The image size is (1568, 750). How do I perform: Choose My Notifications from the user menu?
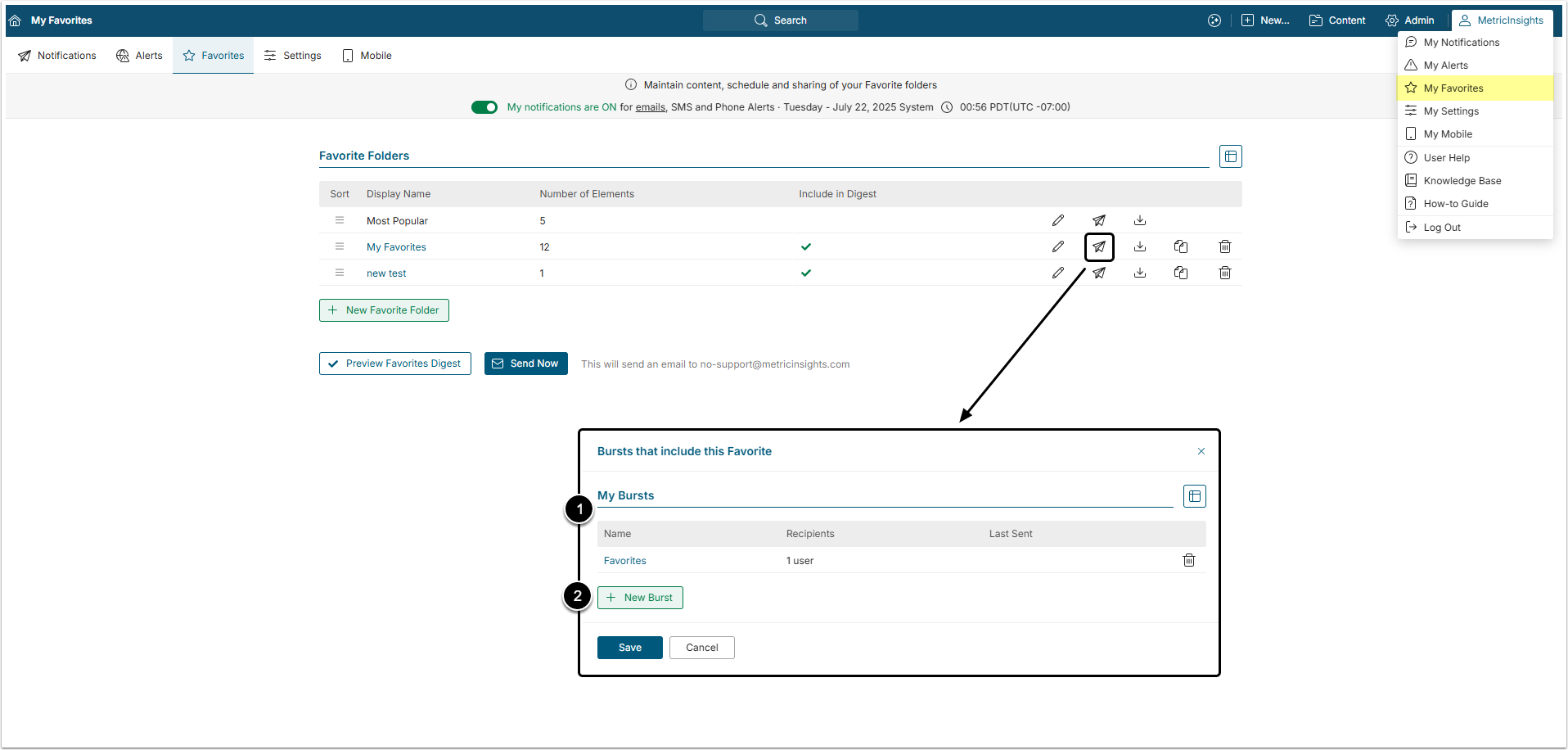[1476, 43]
